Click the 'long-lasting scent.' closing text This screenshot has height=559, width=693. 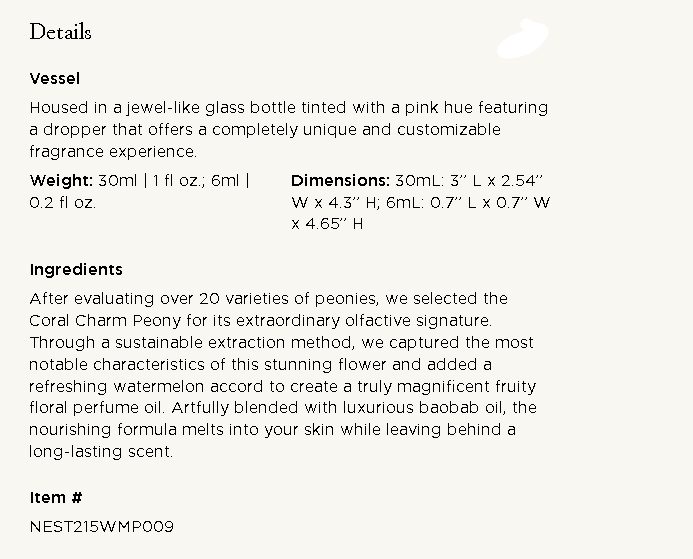pos(101,452)
